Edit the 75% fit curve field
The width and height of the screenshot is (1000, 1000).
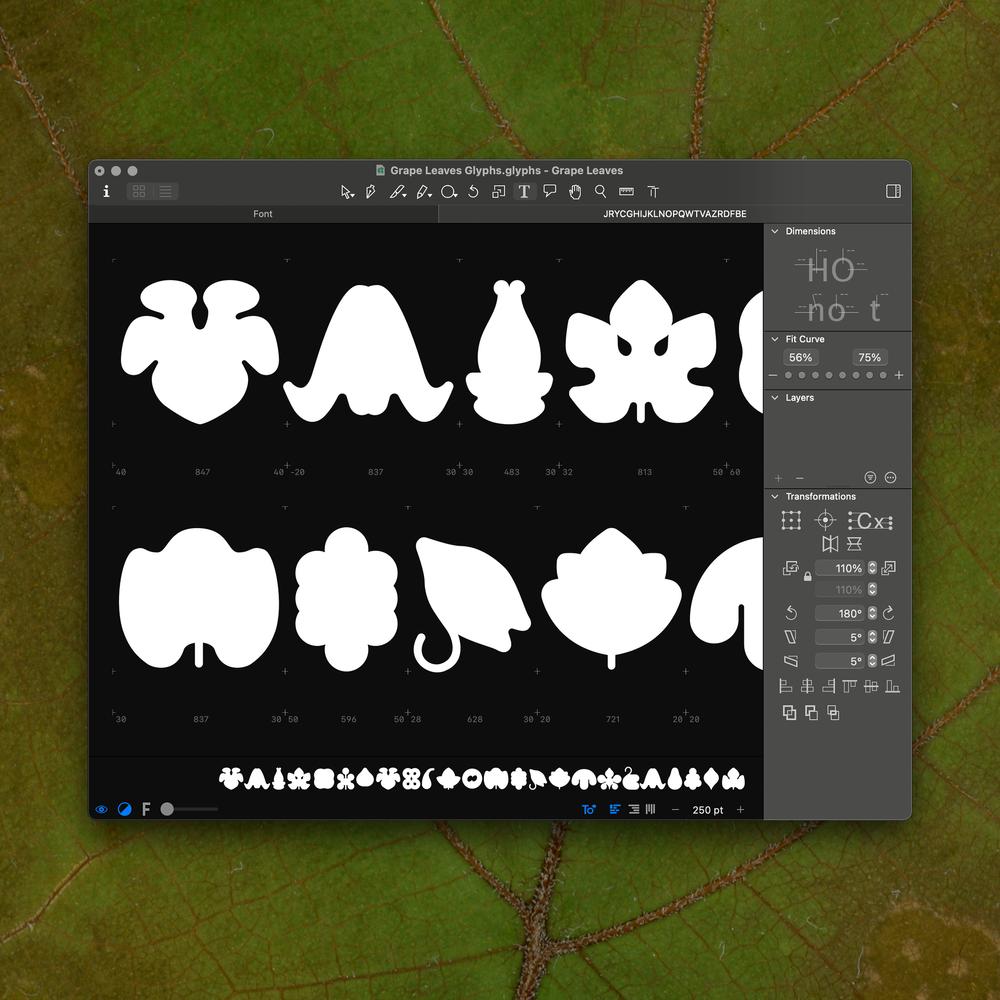pos(869,358)
